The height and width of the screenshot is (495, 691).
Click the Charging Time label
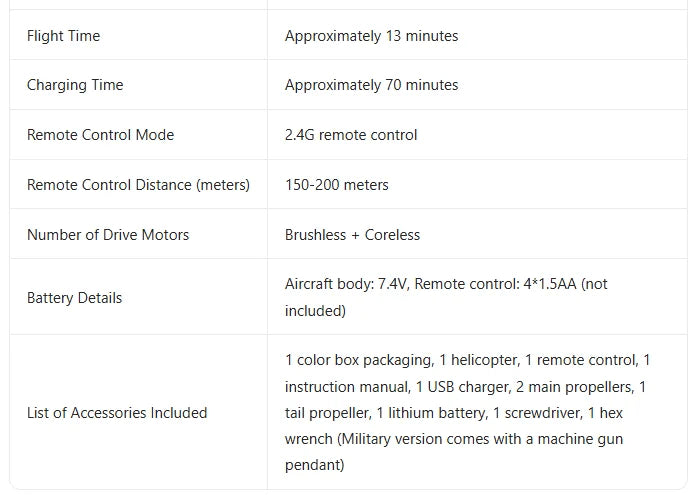pos(75,85)
